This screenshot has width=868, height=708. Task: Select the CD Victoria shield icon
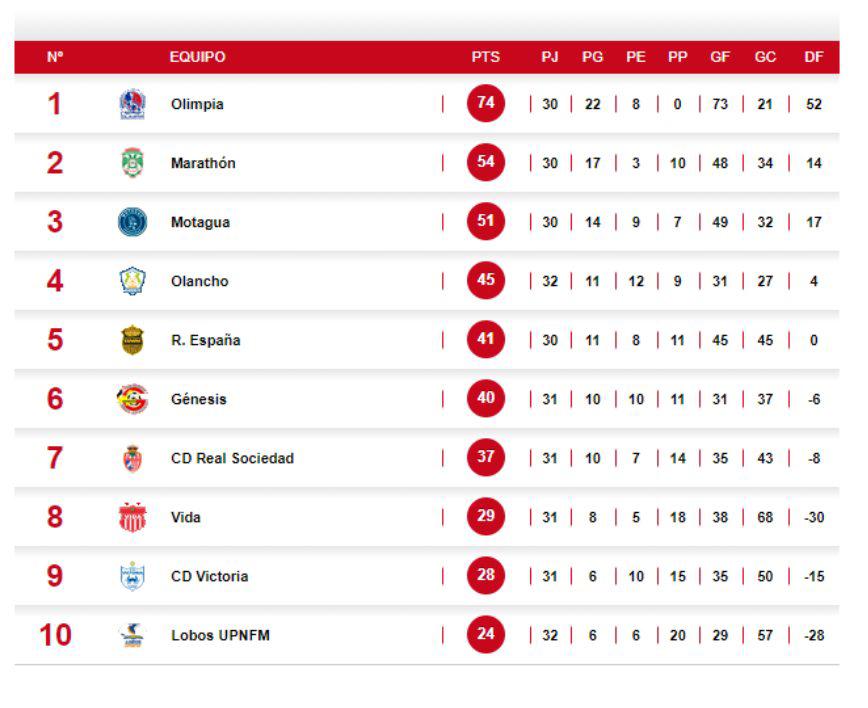click(132, 576)
